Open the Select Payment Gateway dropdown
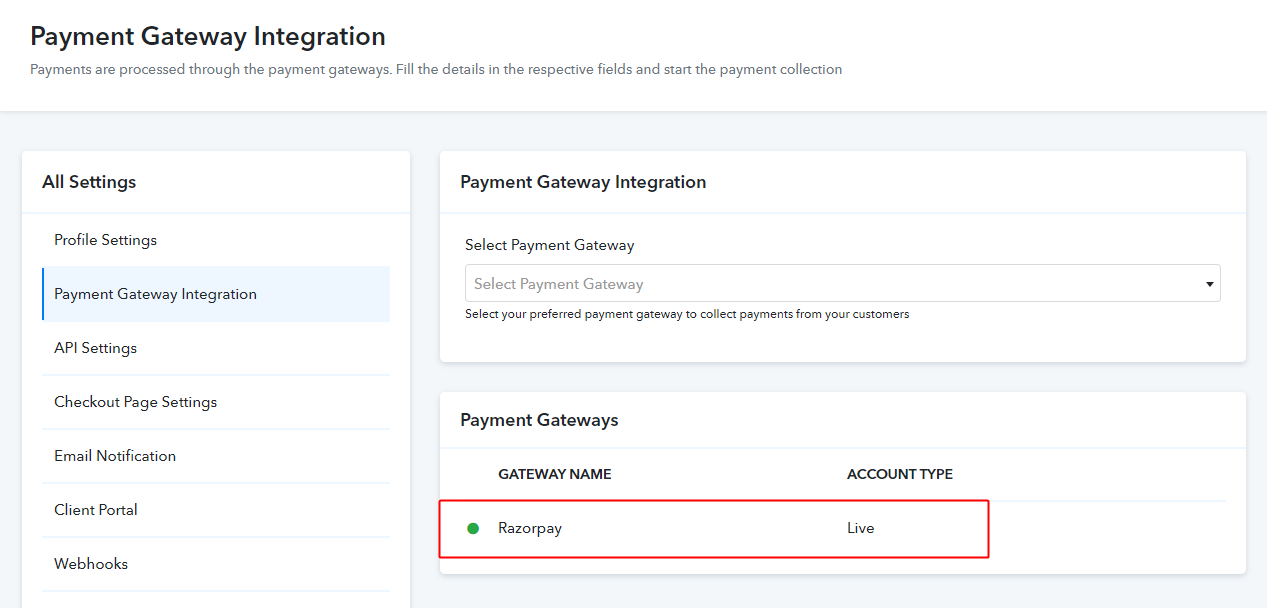This screenshot has height=608, width=1267. (840, 283)
